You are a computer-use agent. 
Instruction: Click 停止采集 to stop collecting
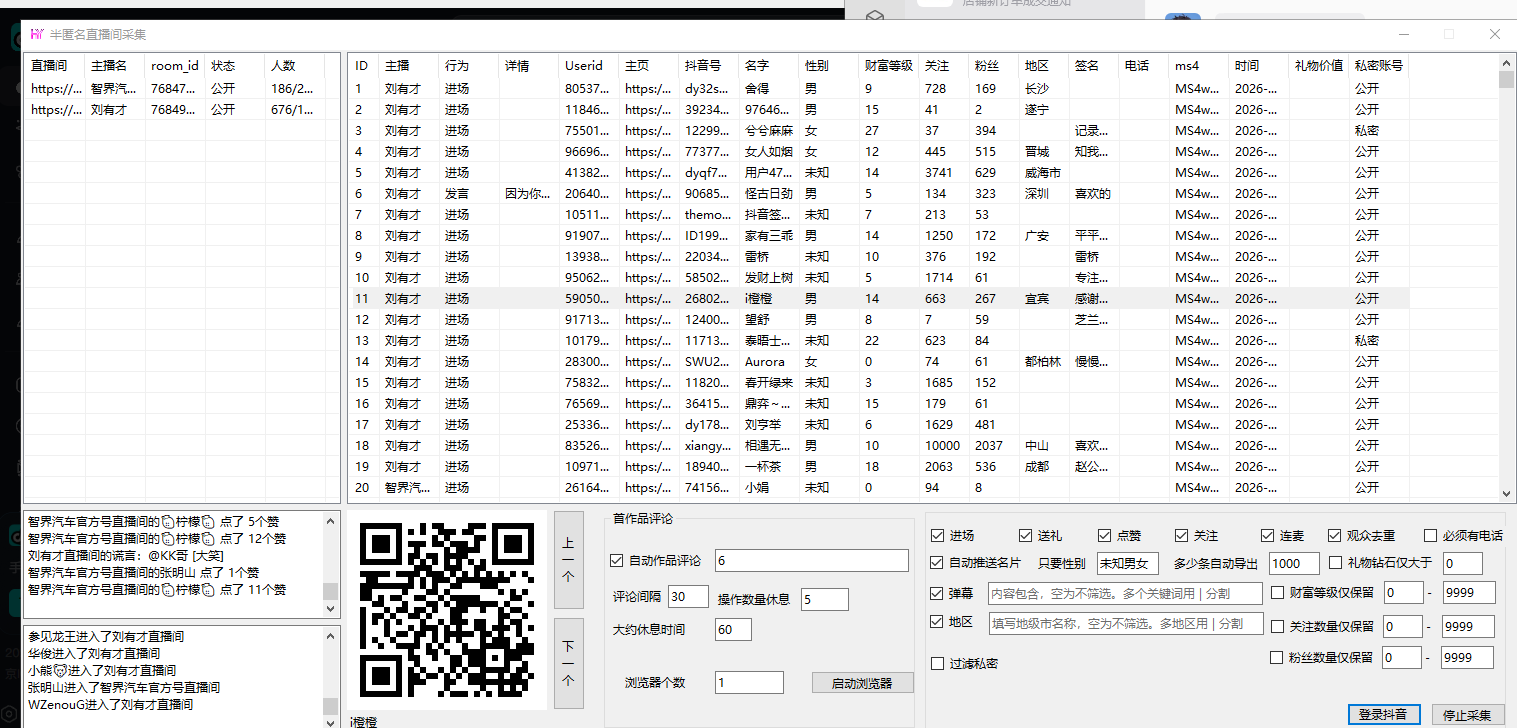tap(1467, 715)
